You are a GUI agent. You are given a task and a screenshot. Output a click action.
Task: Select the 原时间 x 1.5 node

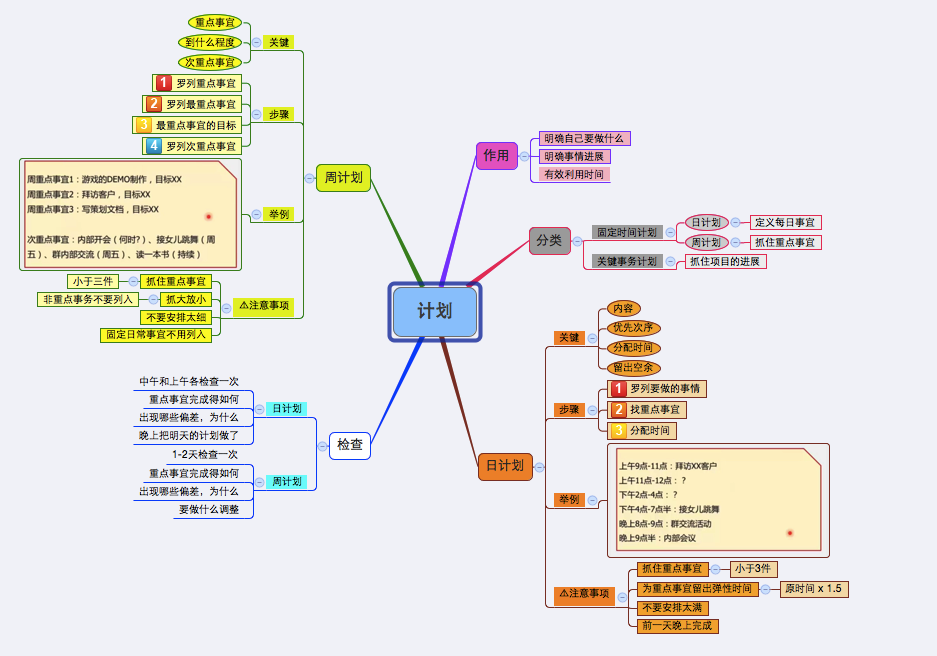coord(814,589)
